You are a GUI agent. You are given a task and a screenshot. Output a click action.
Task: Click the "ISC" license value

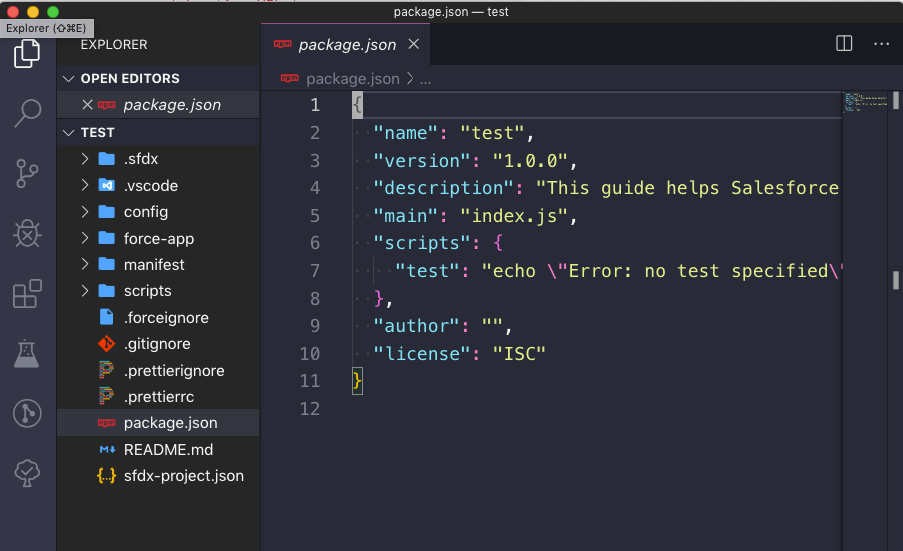pyautogui.click(x=519, y=353)
